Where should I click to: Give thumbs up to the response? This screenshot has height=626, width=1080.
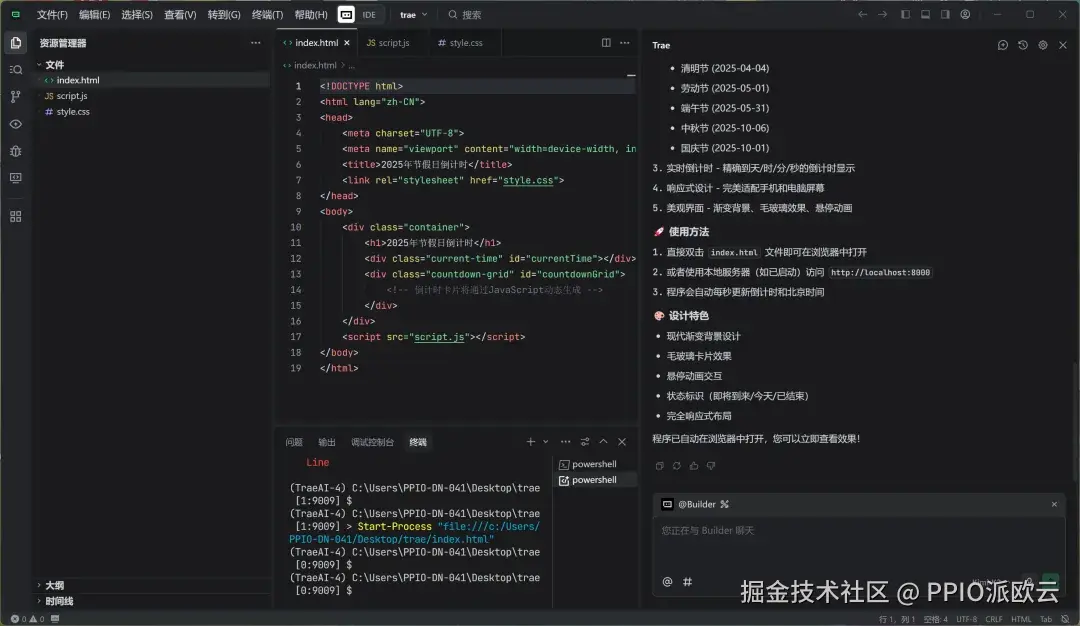click(694, 466)
